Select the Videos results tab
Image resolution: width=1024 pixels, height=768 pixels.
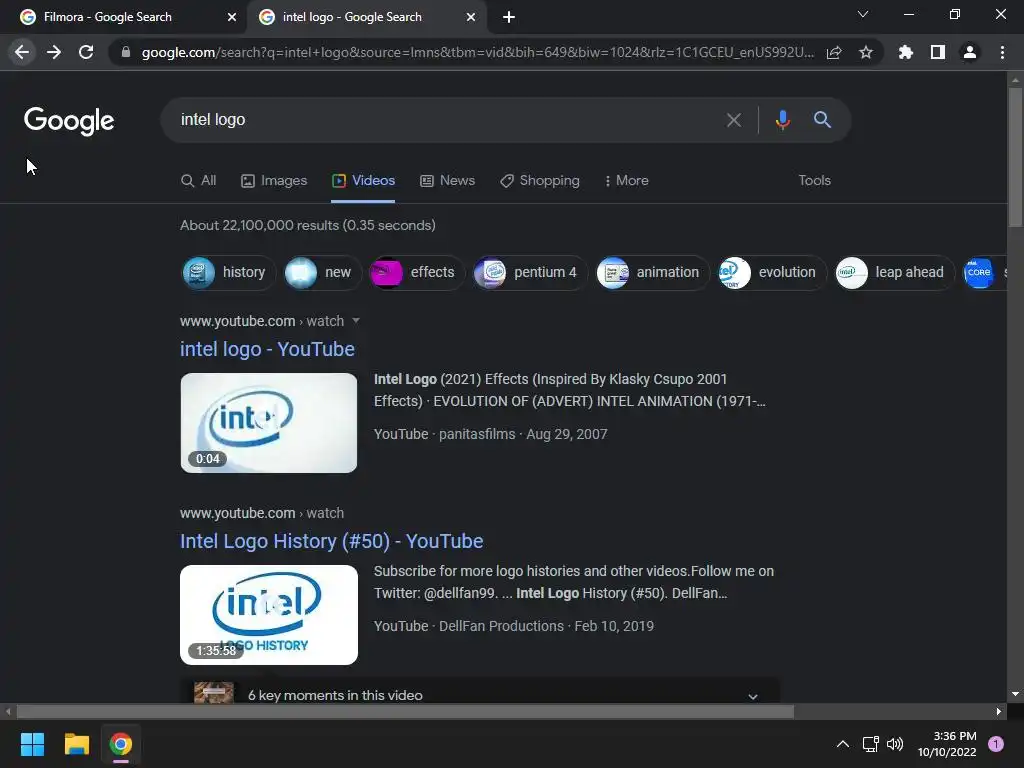[x=363, y=181]
